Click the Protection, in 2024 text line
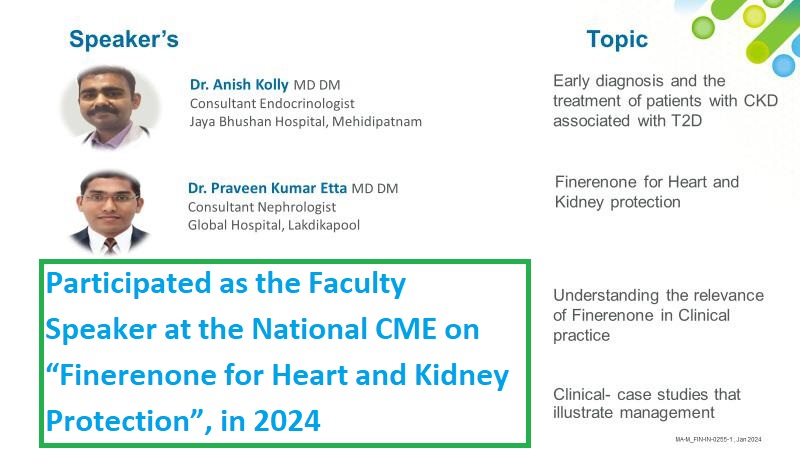The height and width of the screenshot is (450, 800). pos(183,421)
